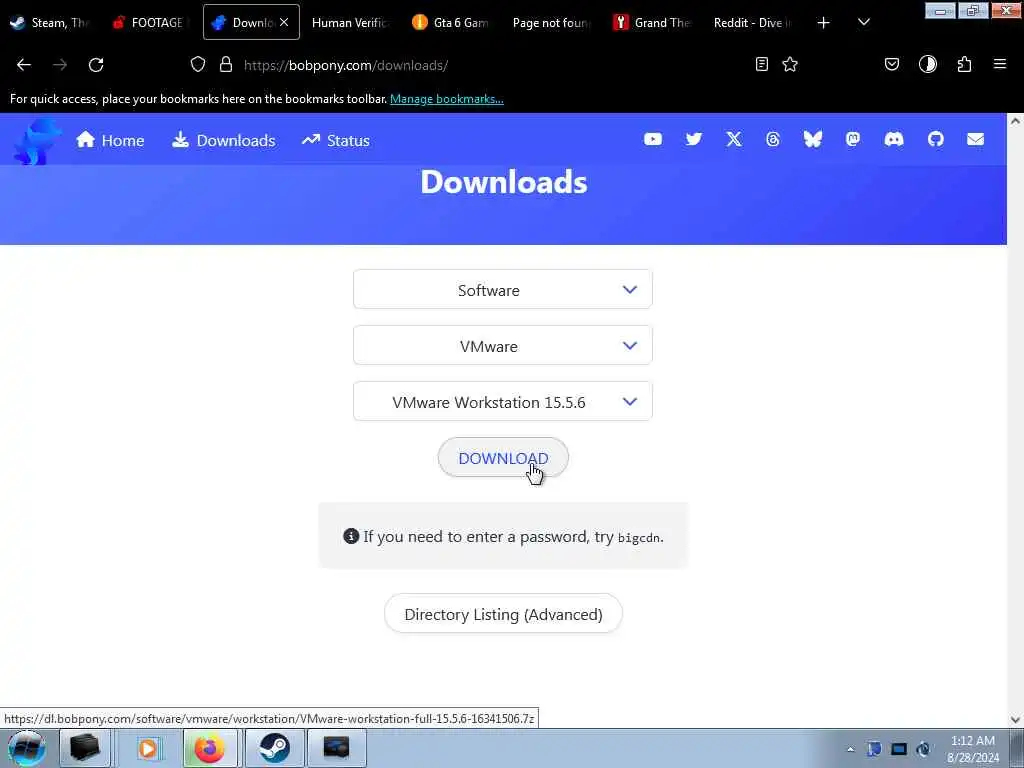Click the browser back arrow
1024x768 pixels.
(24, 65)
